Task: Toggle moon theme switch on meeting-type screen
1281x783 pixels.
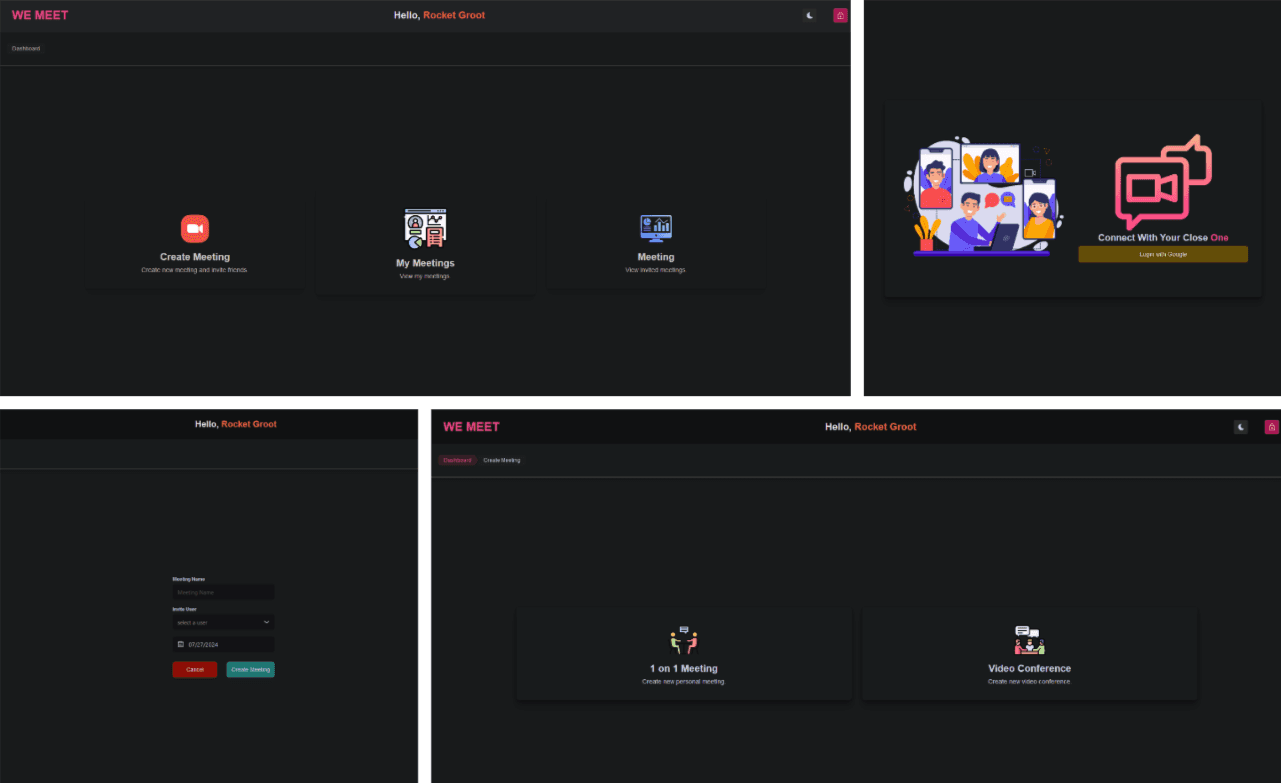Action: pos(1241,427)
